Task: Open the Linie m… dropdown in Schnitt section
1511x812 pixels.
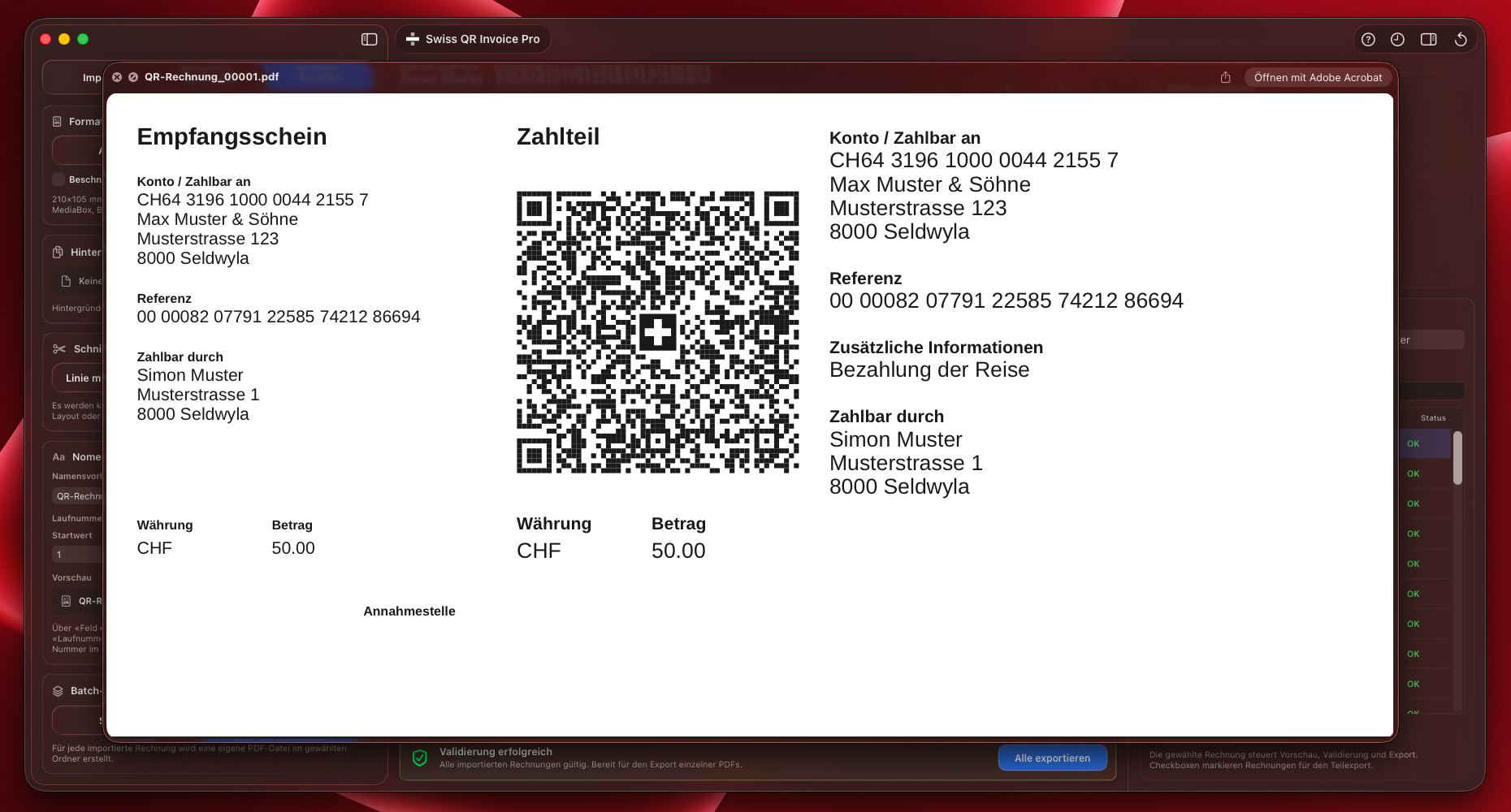Action: pyautogui.click(x=78, y=378)
